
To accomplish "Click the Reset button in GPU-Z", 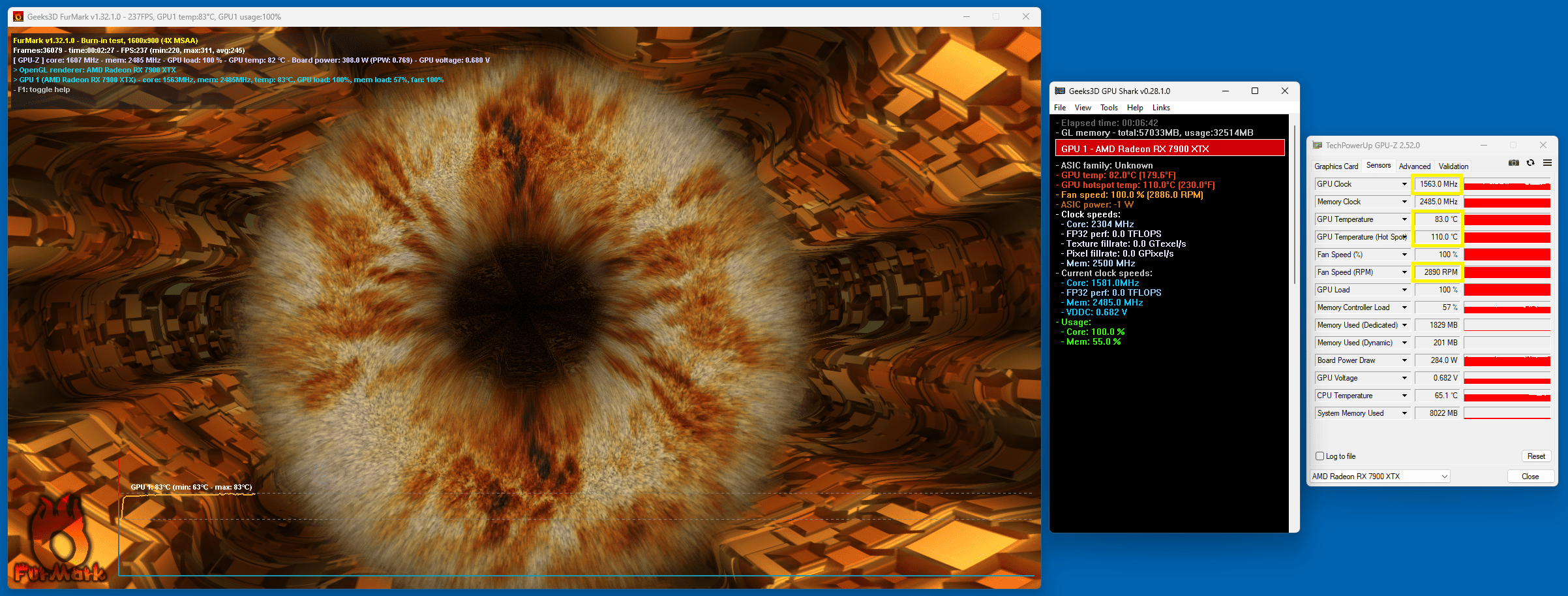I will click(x=1536, y=456).
